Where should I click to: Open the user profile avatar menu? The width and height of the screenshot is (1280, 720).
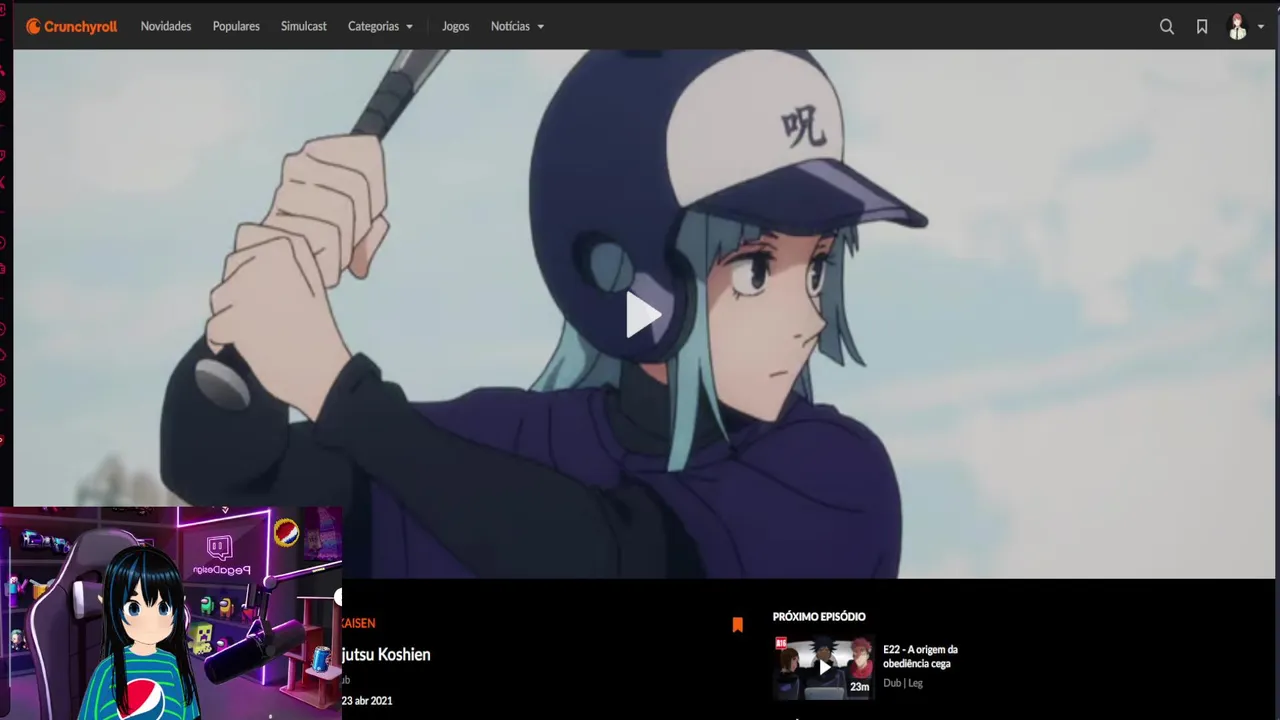coord(1246,27)
